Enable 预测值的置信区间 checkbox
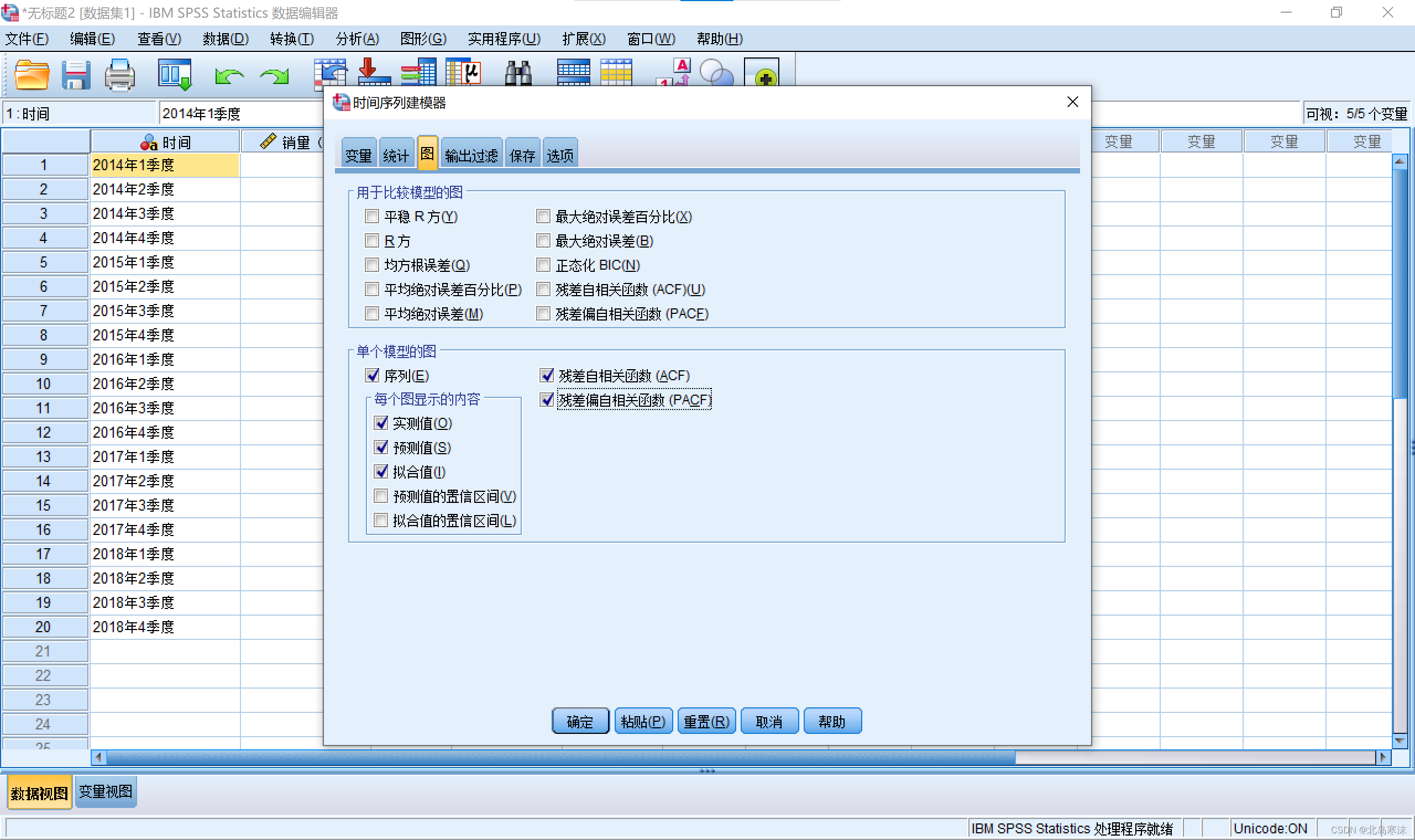The width and height of the screenshot is (1415, 840). (381, 496)
